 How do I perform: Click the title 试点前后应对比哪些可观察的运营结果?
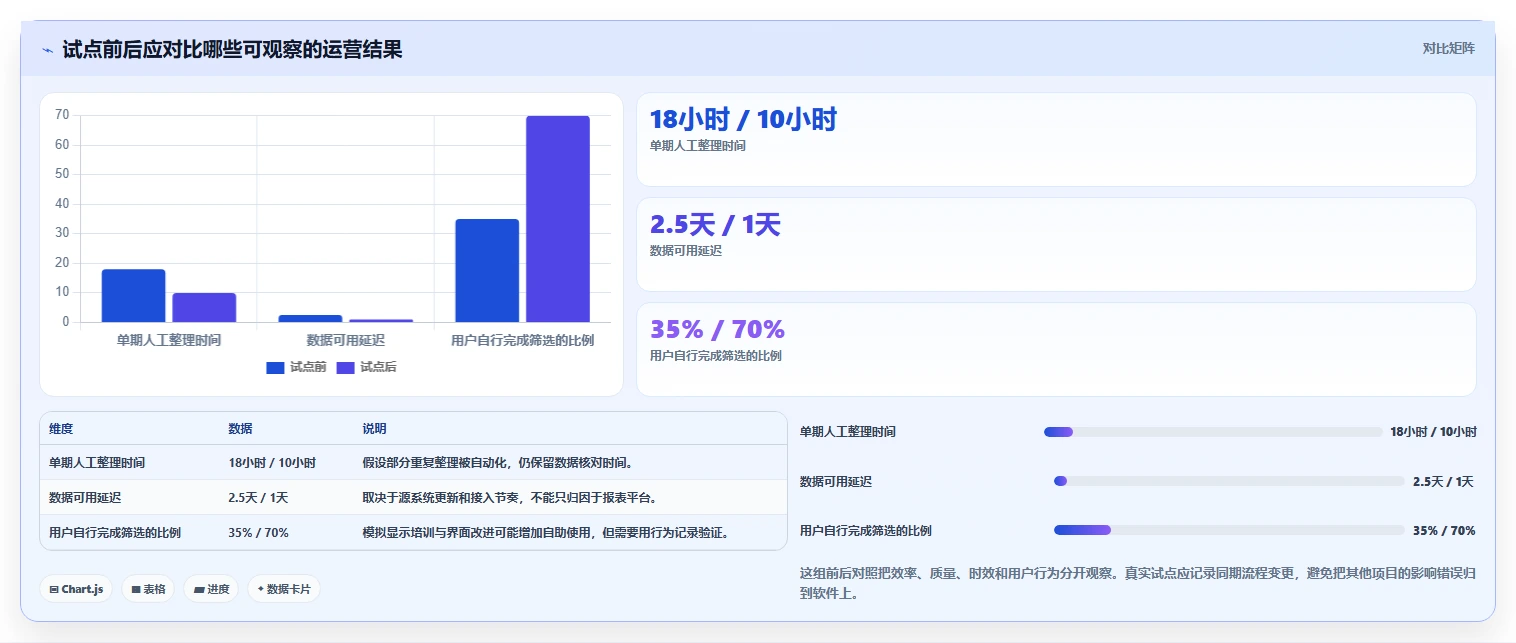point(232,49)
